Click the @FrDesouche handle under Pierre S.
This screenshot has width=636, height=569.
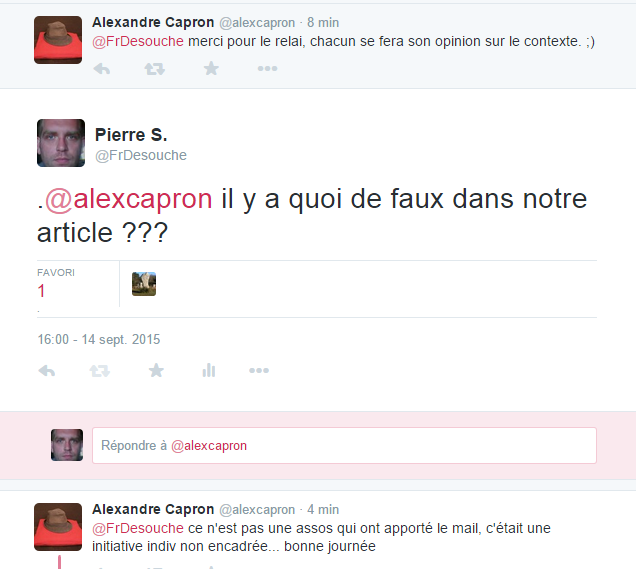[x=141, y=155]
